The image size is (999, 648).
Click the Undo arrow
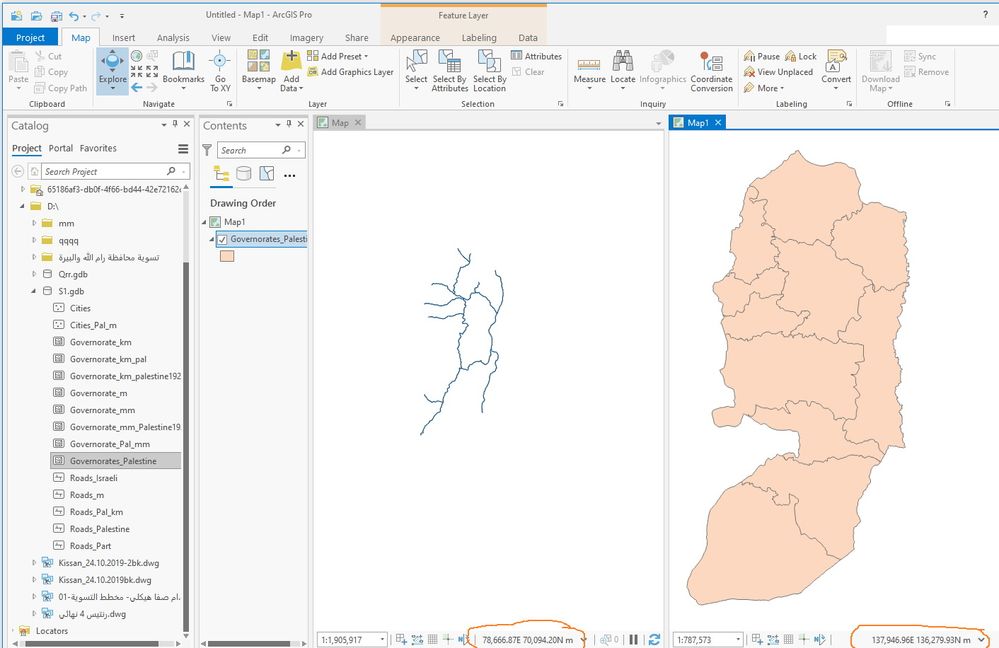pos(74,15)
